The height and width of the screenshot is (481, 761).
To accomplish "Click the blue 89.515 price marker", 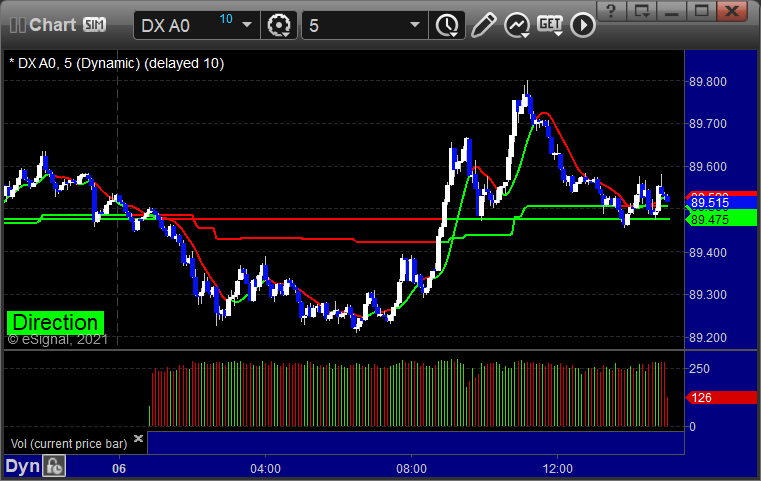I will click(x=721, y=203).
